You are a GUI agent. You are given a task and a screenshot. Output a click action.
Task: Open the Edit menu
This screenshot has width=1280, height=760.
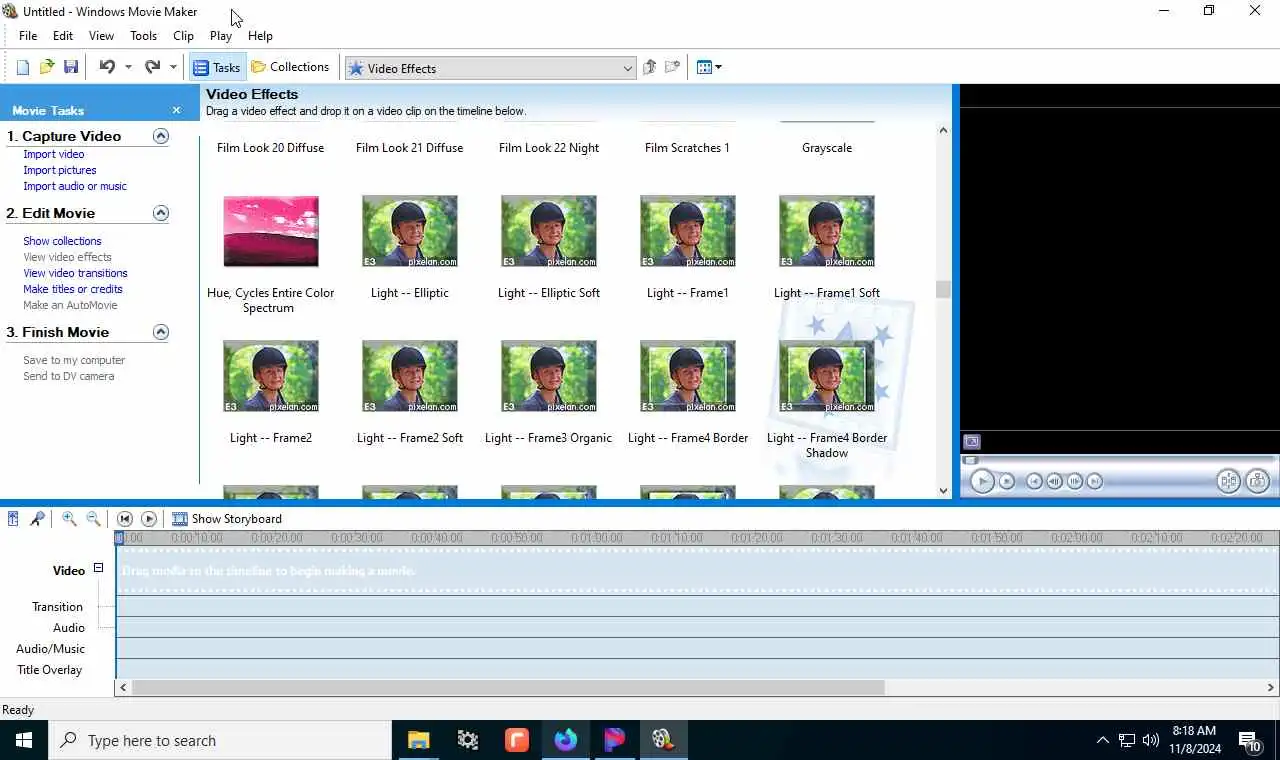[x=63, y=35]
